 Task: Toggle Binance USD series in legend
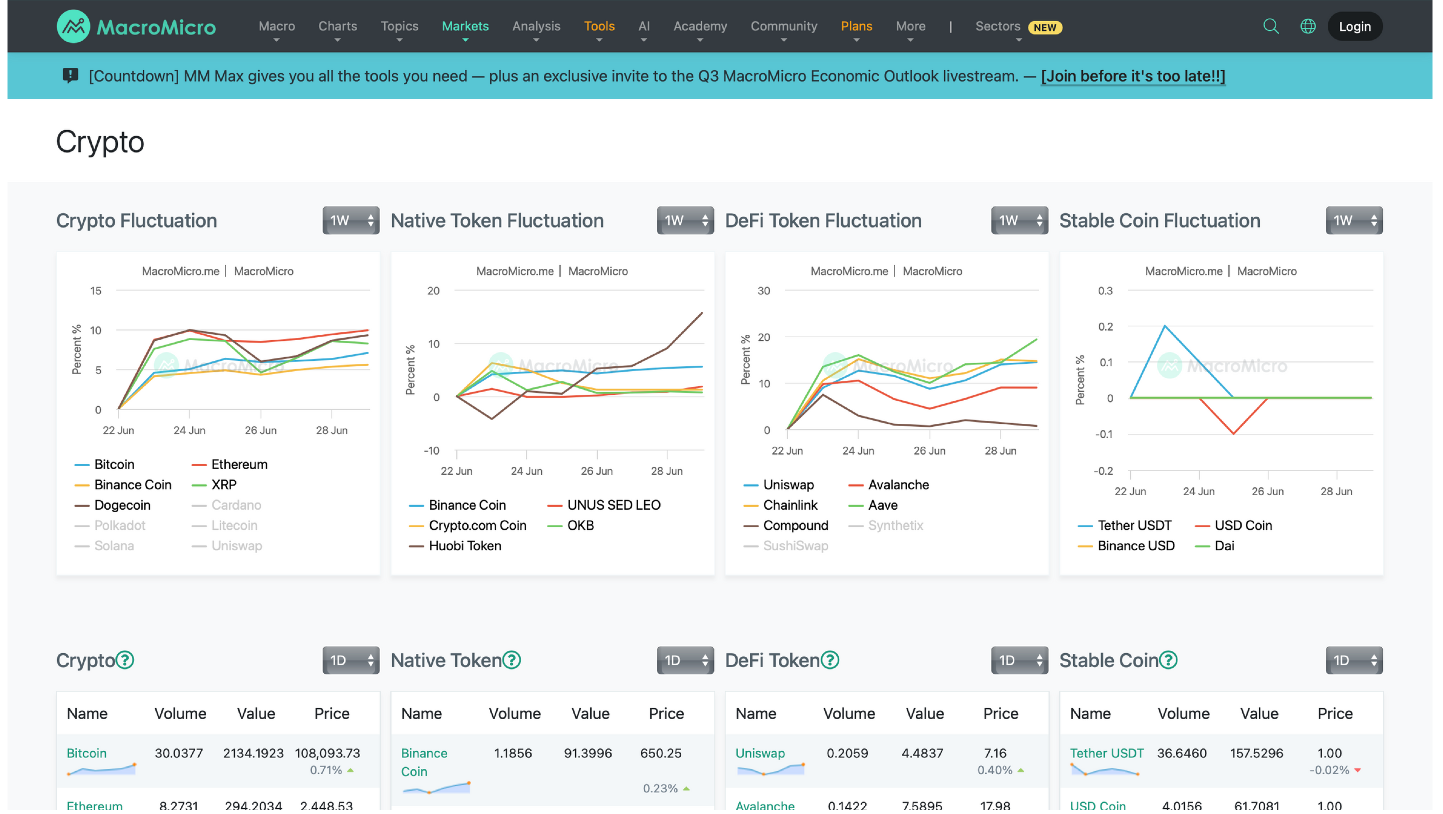point(1125,546)
